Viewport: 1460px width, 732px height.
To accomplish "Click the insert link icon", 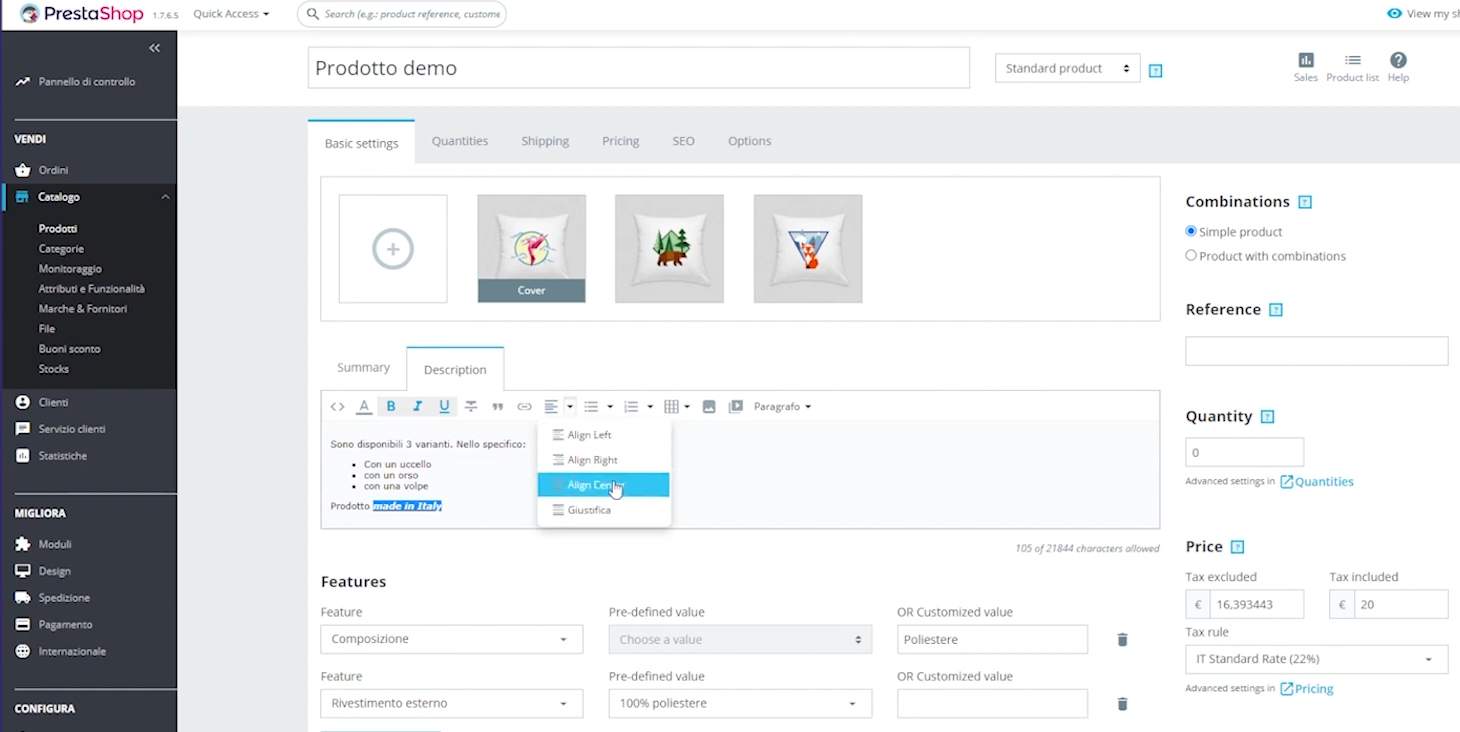I will [x=524, y=407].
